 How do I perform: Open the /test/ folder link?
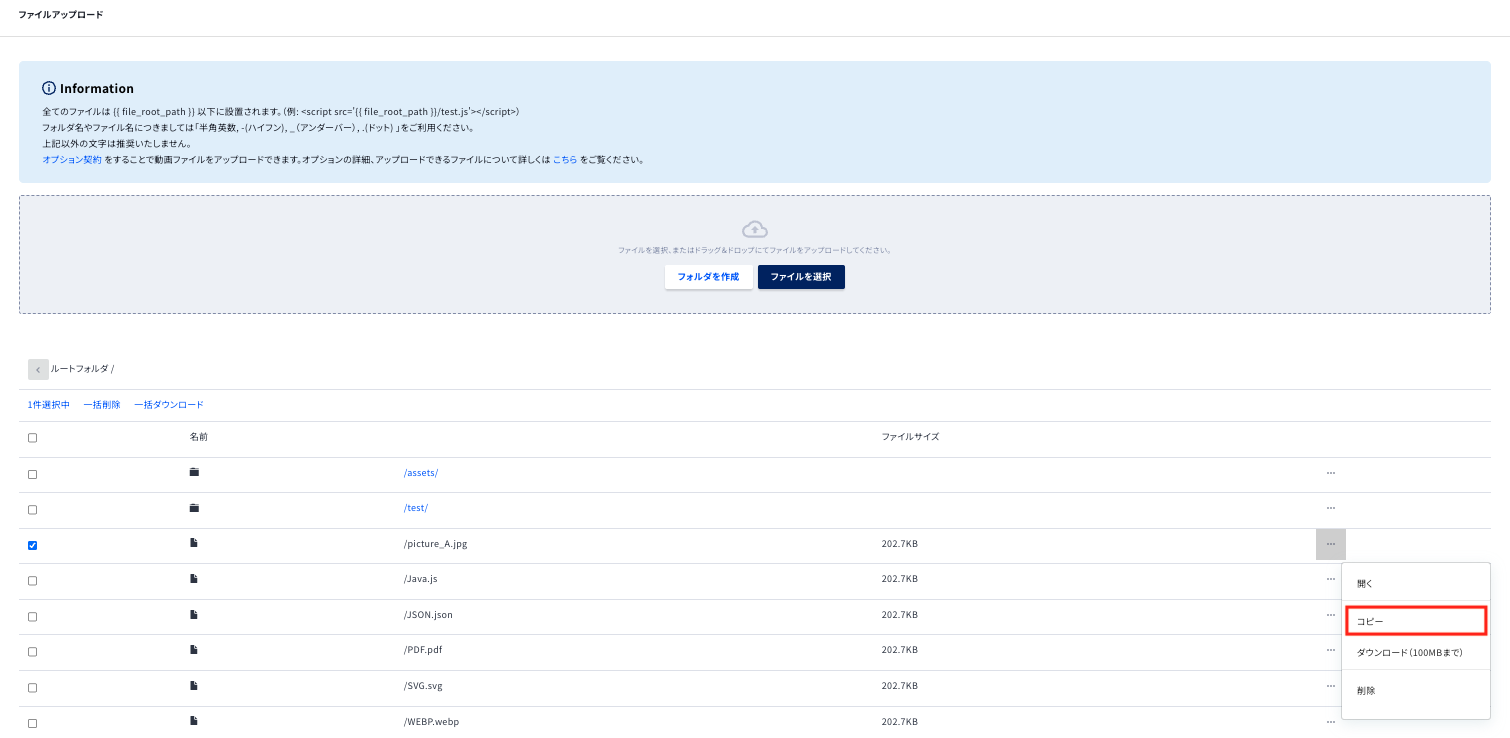pyautogui.click(x=416, y=508)
